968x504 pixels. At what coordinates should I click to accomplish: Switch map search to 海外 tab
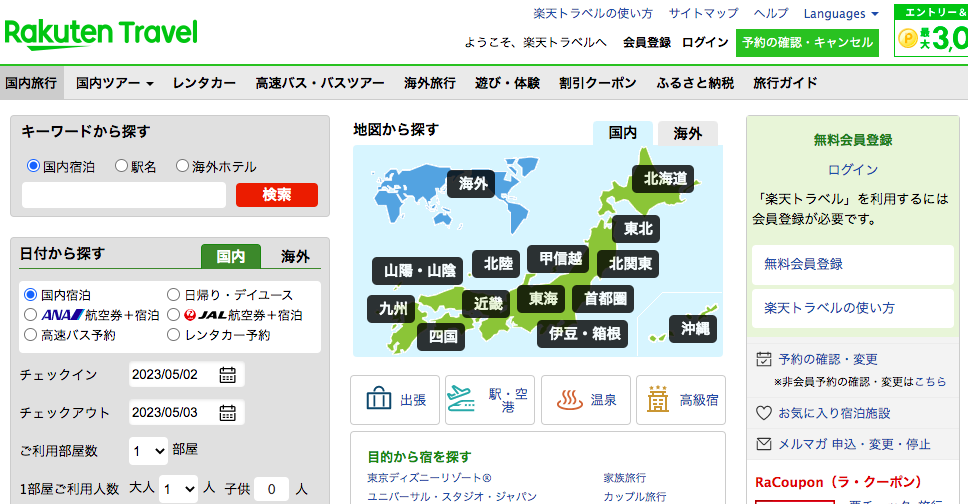click(x=688, y=133)
